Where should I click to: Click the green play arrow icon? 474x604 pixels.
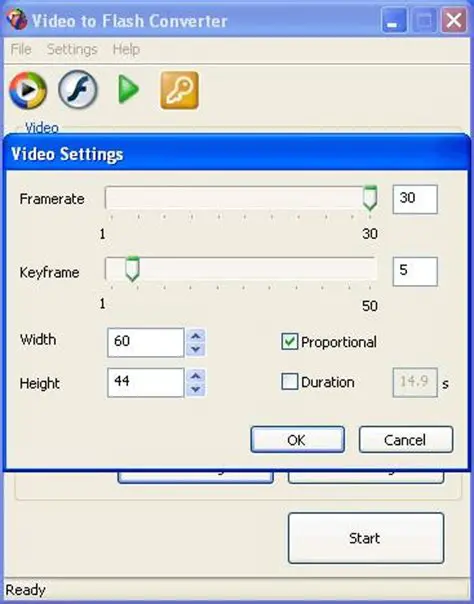pos(128,89)
